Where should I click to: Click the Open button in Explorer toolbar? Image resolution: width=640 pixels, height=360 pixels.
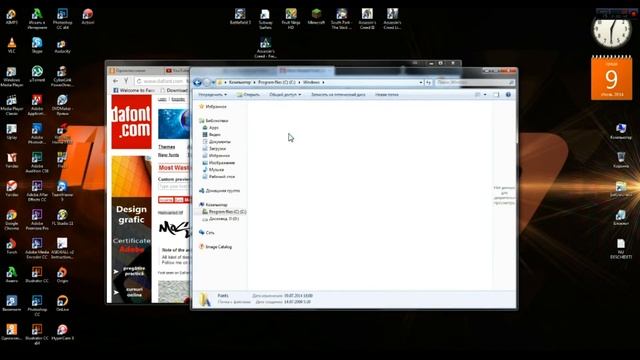248,95
